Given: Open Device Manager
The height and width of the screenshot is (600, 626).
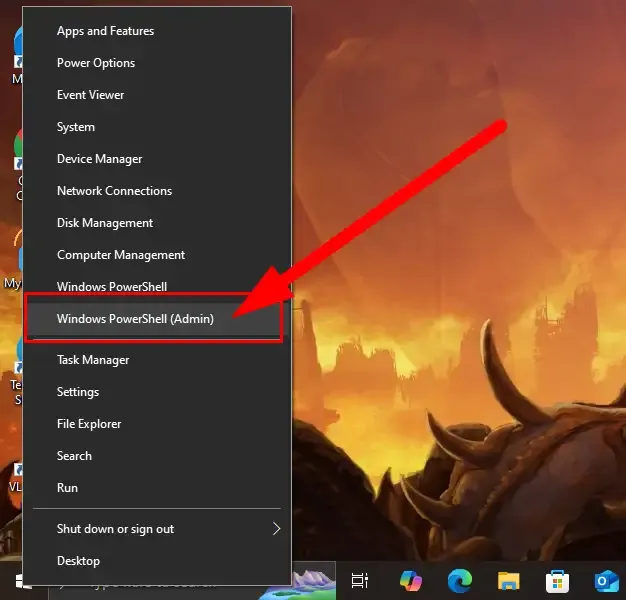Looking at the screenshot, I should [x=157, y=159].
